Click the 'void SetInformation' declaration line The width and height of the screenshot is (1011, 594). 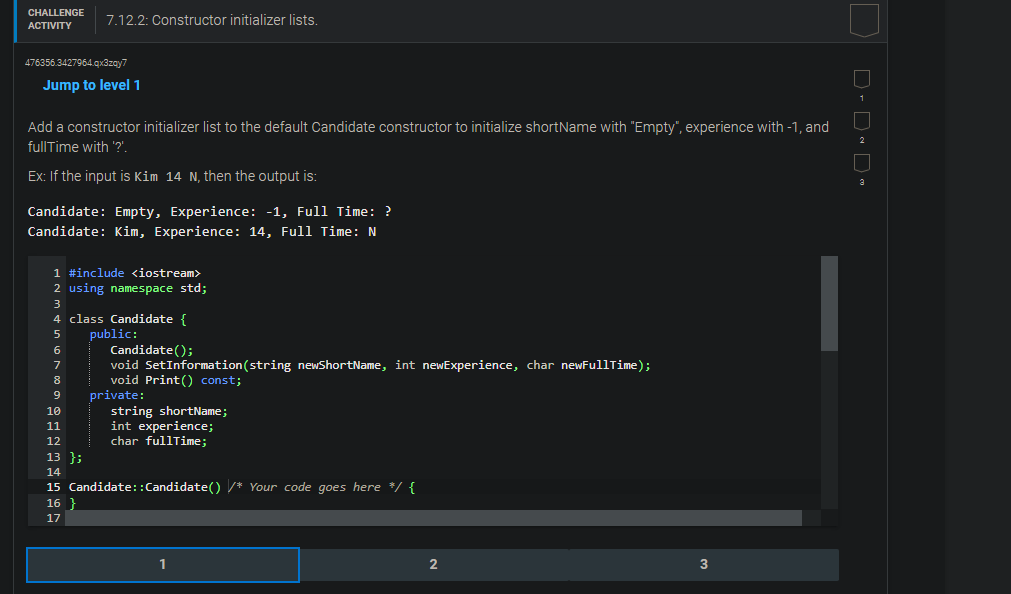pos(380,365)
